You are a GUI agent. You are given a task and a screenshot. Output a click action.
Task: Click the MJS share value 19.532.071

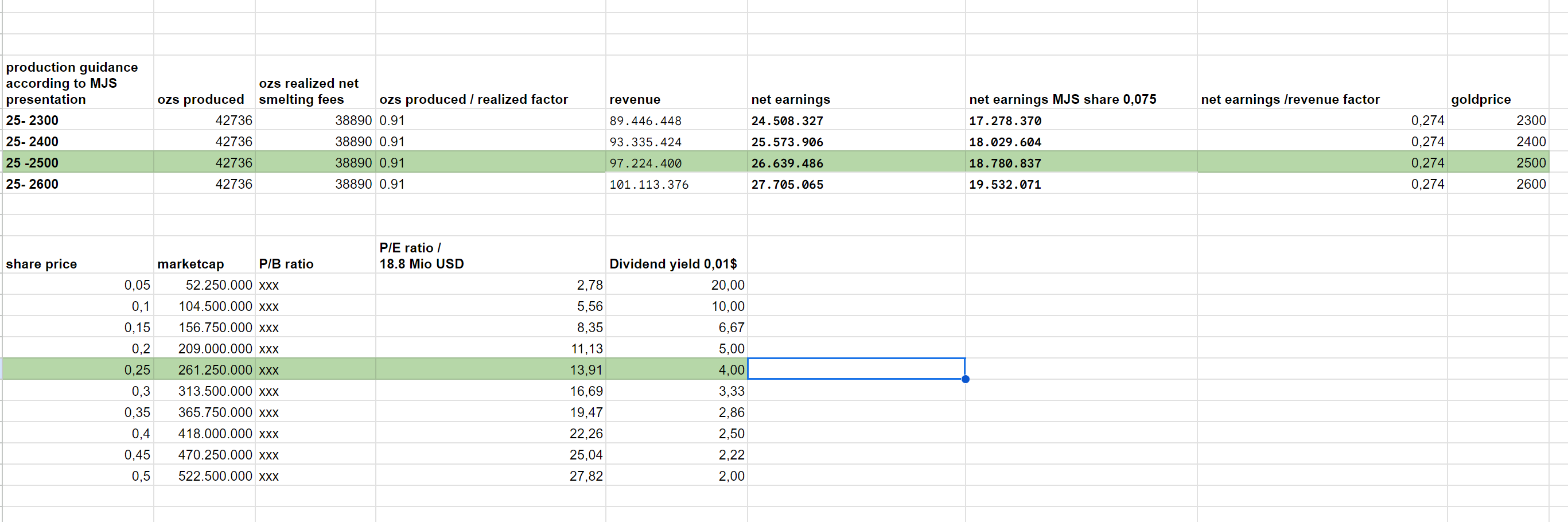(x=1005, y=184)
